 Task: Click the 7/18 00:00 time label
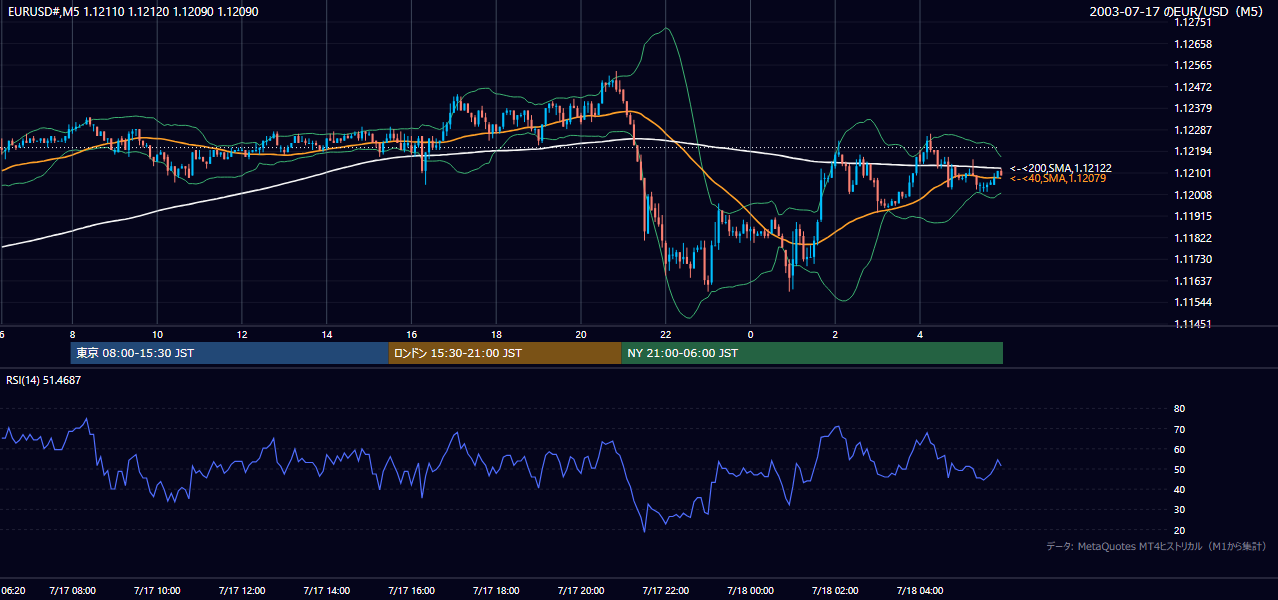[750, 591]
